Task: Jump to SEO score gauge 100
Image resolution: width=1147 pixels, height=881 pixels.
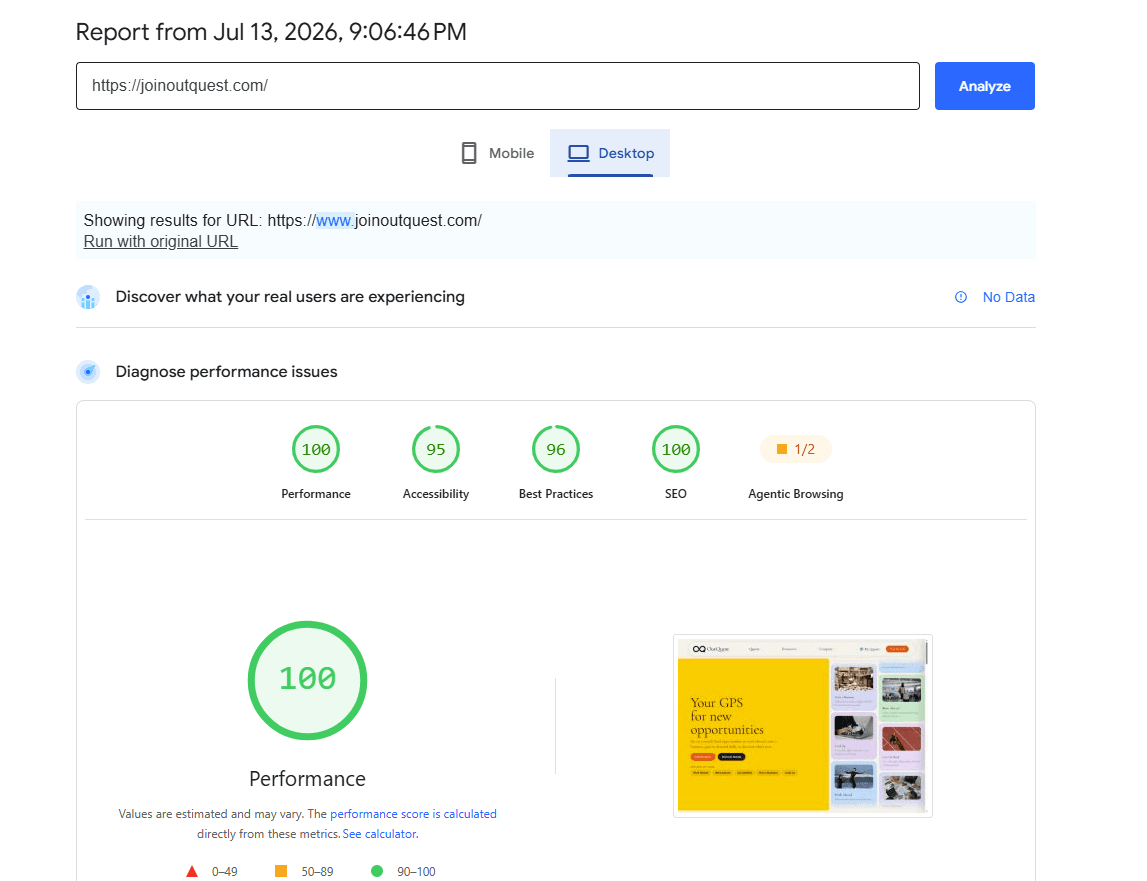Action: pos(676,449)
